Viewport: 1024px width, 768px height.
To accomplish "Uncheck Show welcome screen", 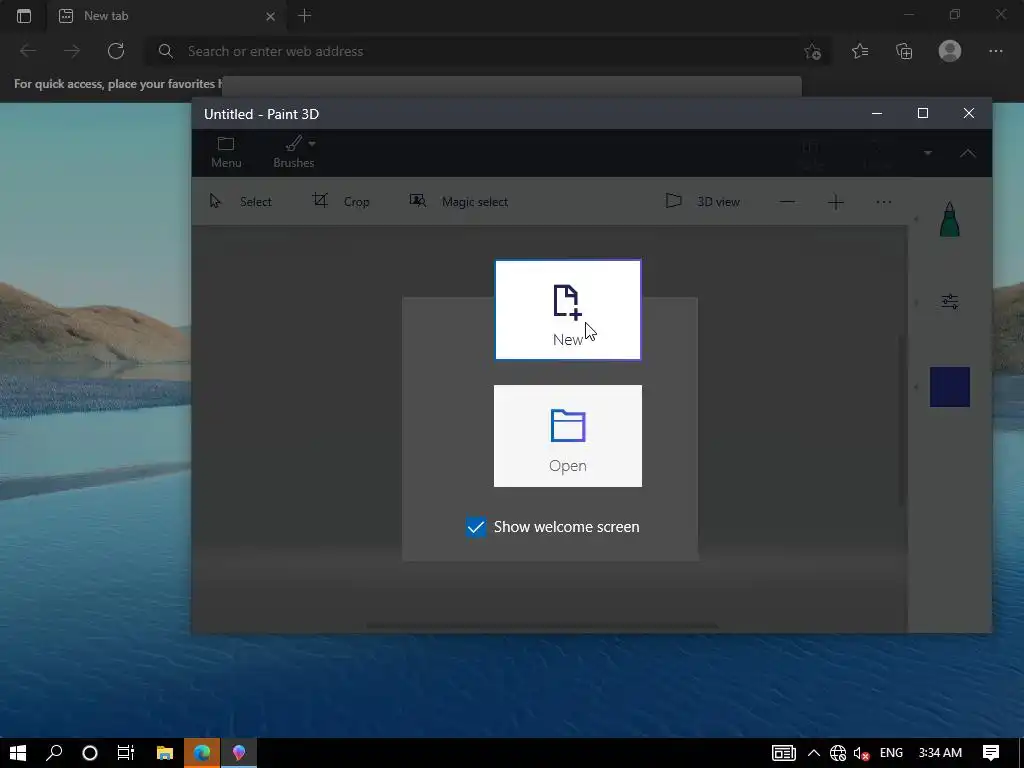I will pyautogui.click(x=476, y=527).
